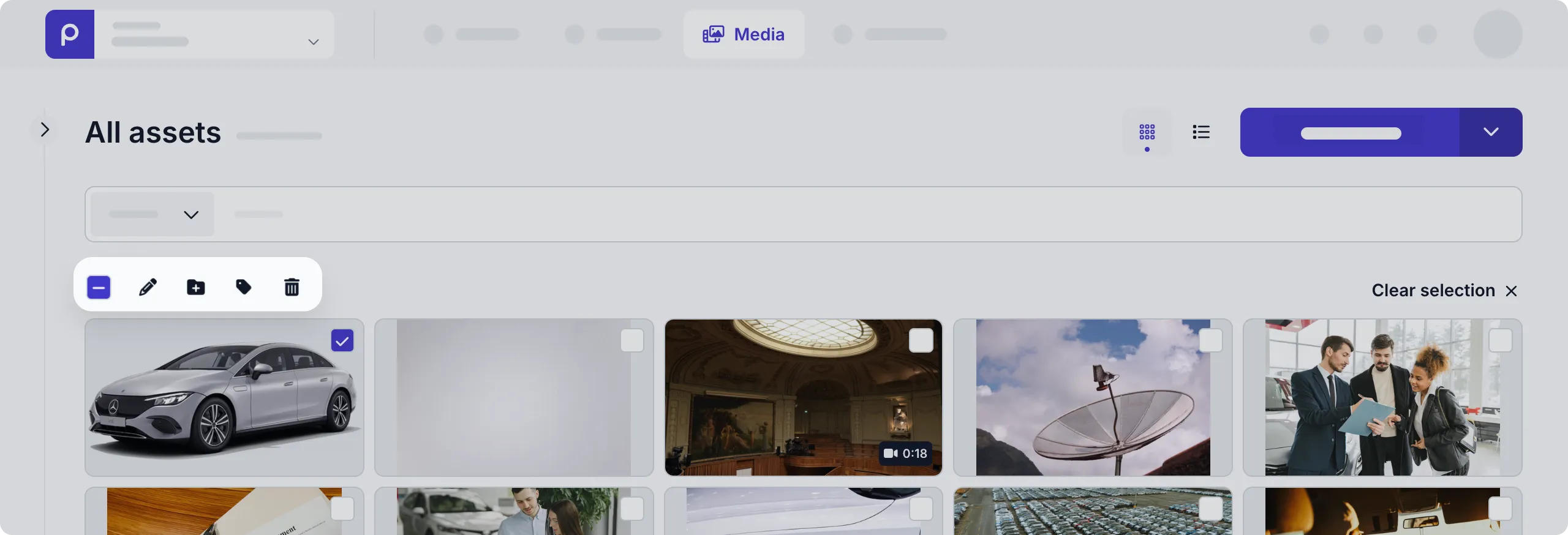This screenshot has height=535, width=1568.
Task: Select the 0:18 video asset checkbox
Action: 921,340
